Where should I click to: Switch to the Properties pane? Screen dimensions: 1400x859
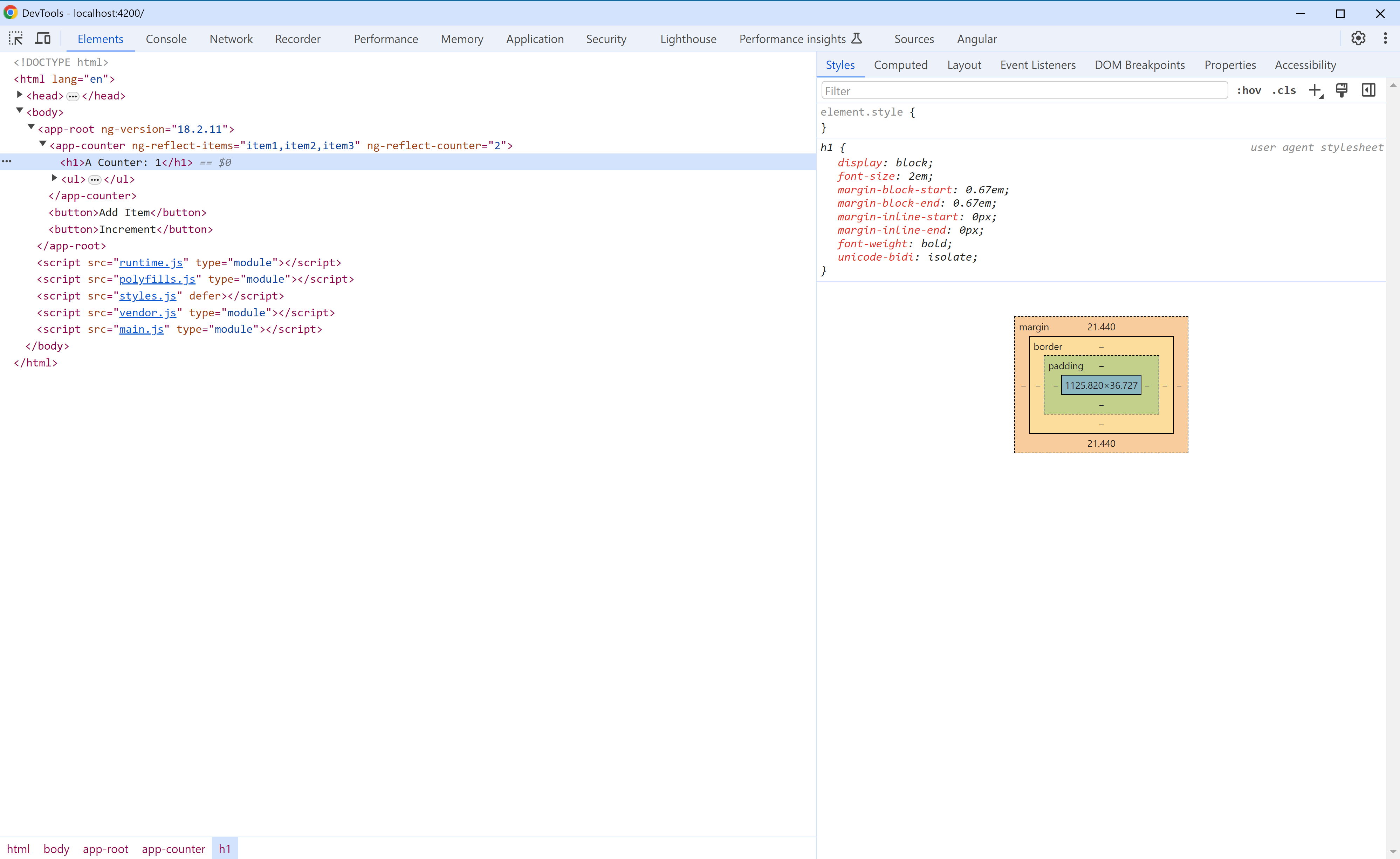coord(1230,65)
